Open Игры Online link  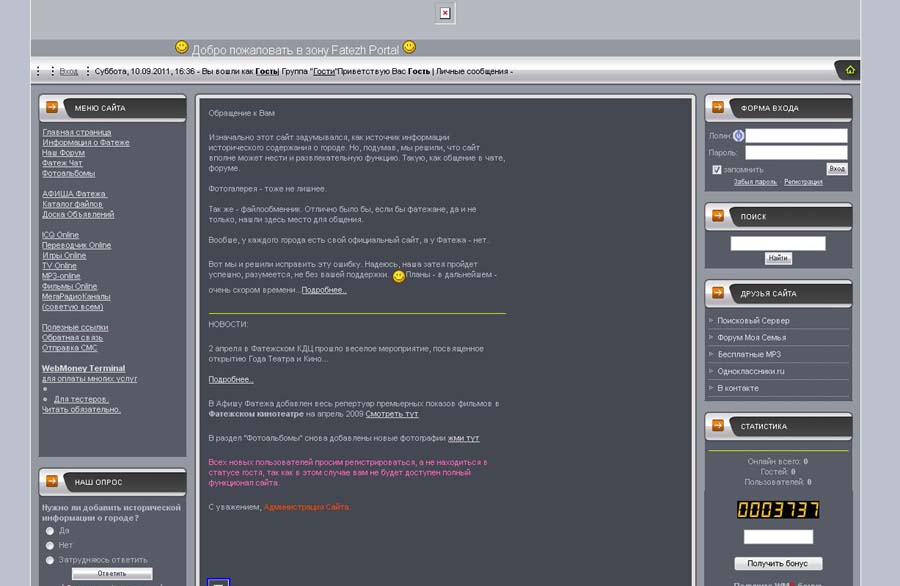pos(64,255)
